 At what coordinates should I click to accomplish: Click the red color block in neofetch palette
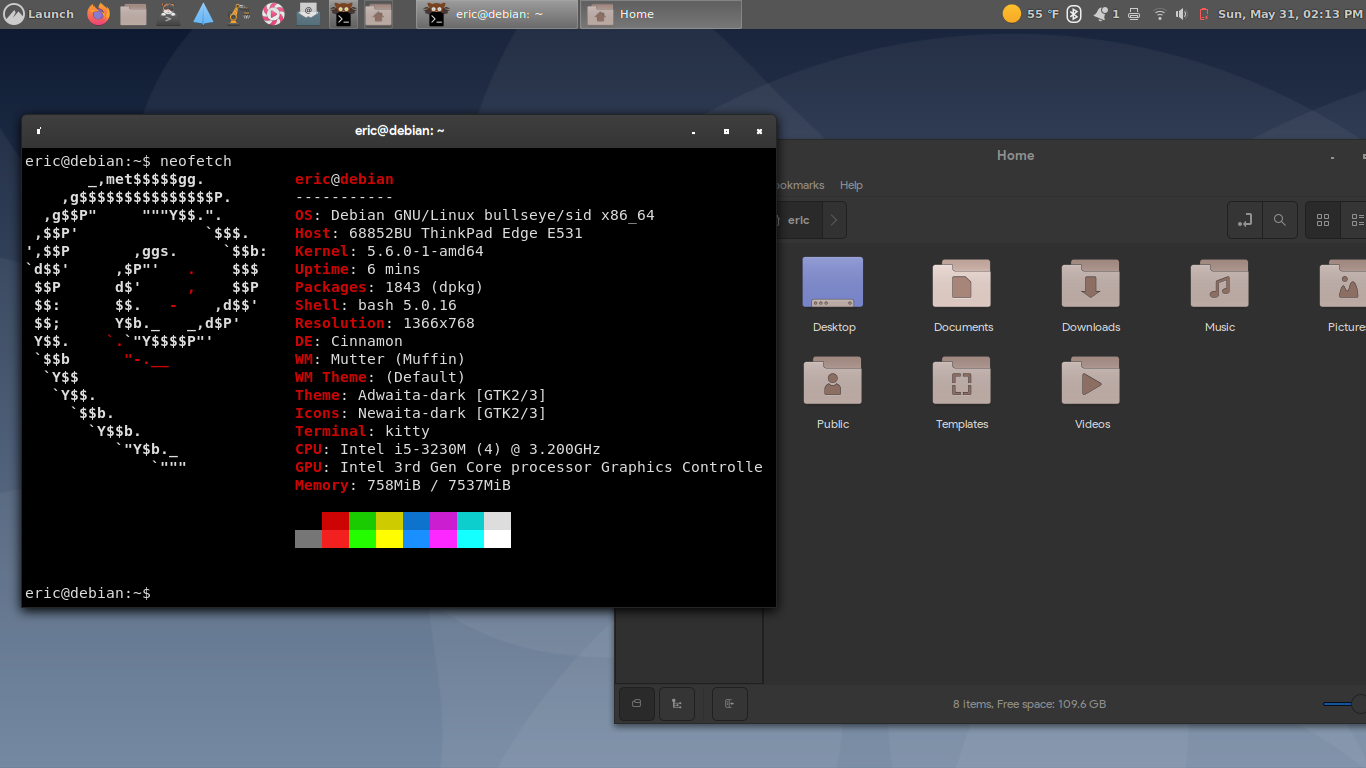[x=335, y=521]
